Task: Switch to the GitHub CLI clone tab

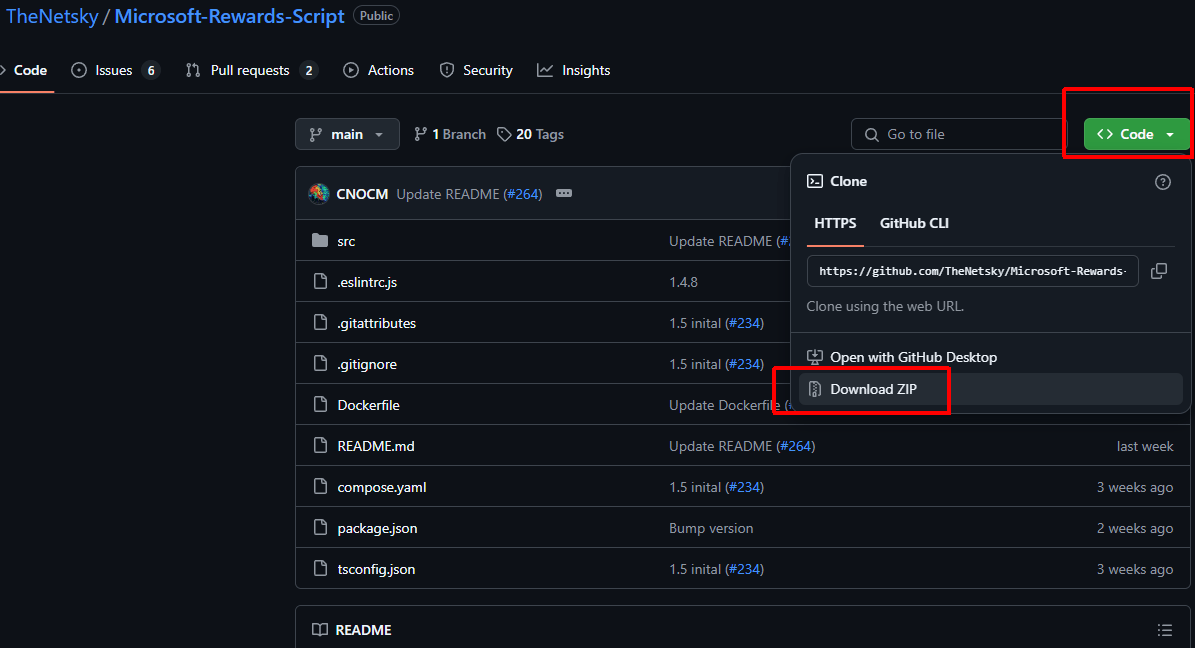Action: point(915,223)
